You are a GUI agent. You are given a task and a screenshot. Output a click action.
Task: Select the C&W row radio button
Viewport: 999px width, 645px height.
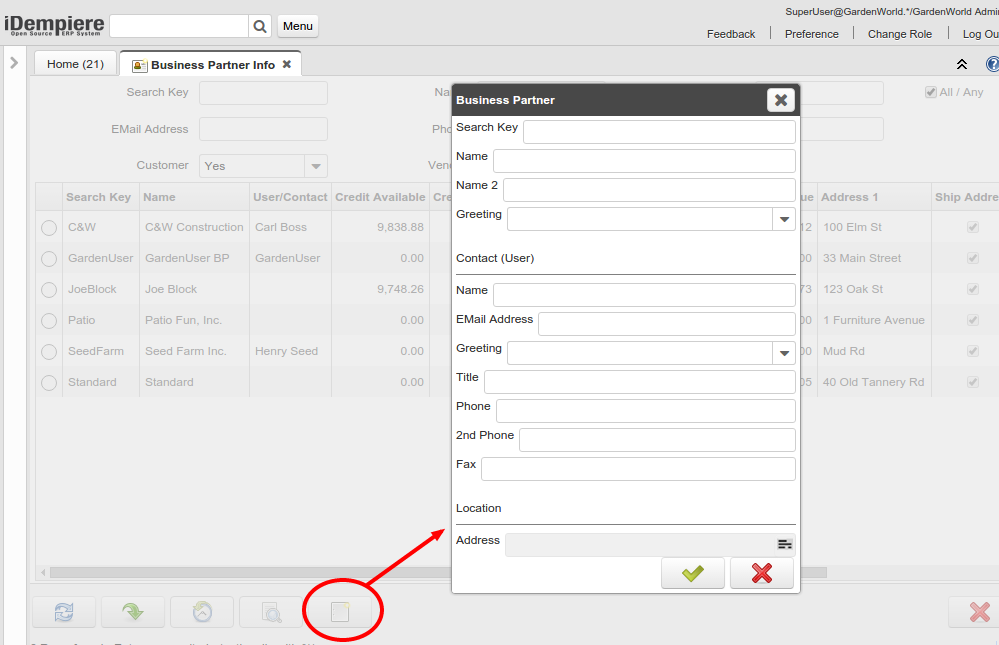click(x=49, y=228)
